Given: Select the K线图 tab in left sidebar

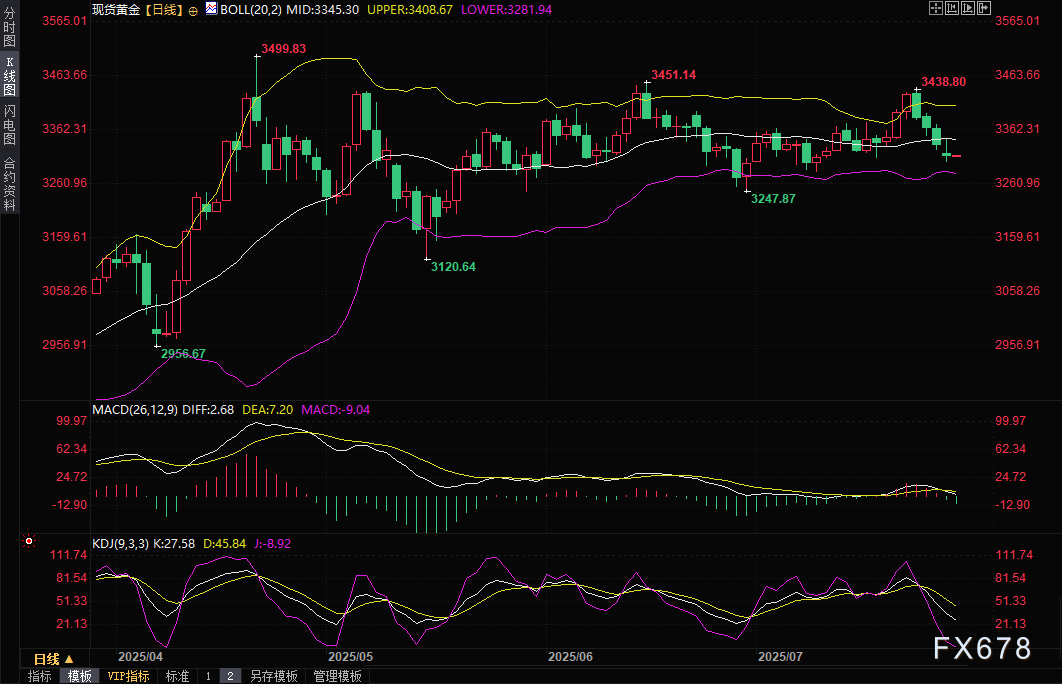Looking at the screenshot, I should coord(9,75).
